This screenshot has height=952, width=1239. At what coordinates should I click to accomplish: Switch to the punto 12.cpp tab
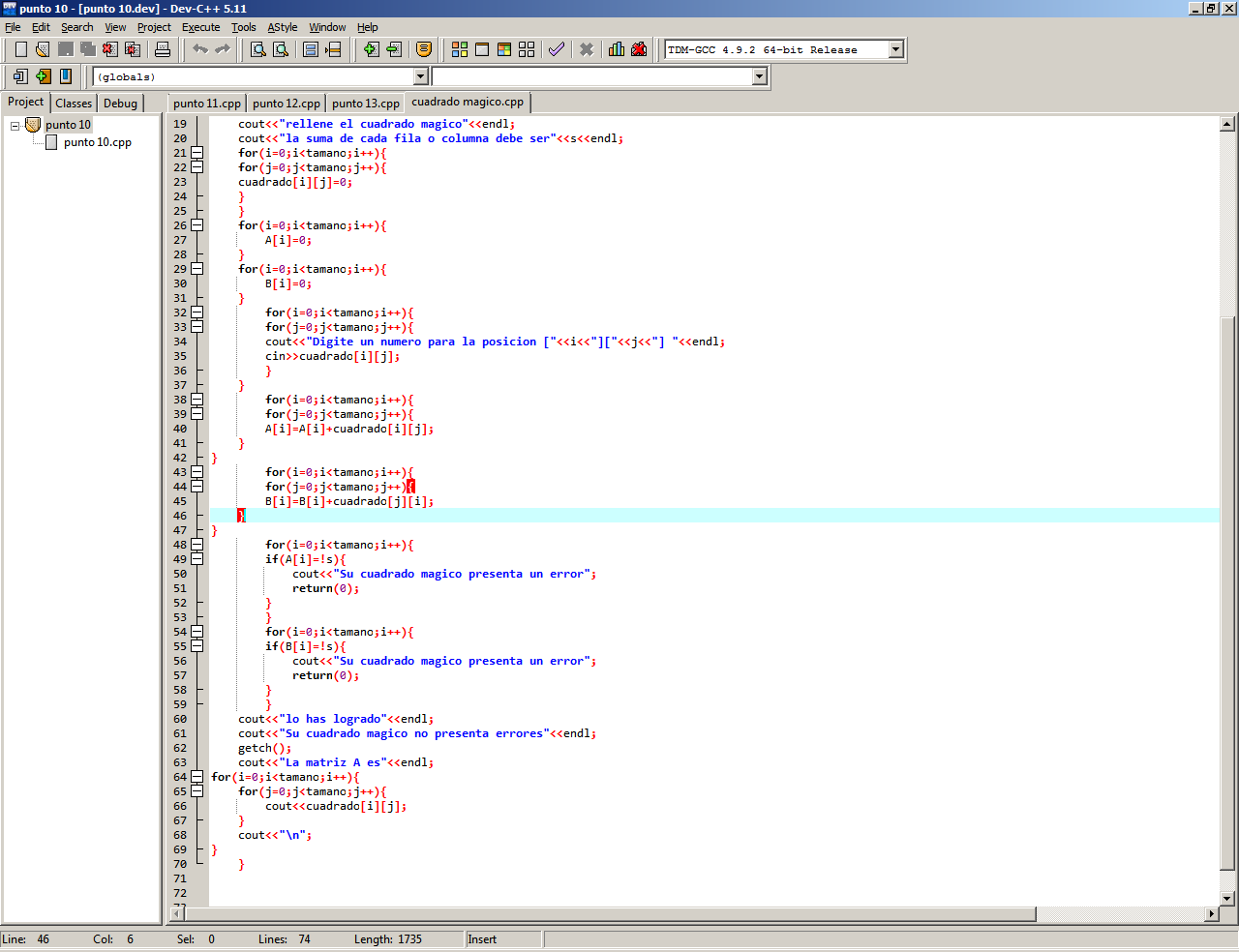click(x=287, y=104)
